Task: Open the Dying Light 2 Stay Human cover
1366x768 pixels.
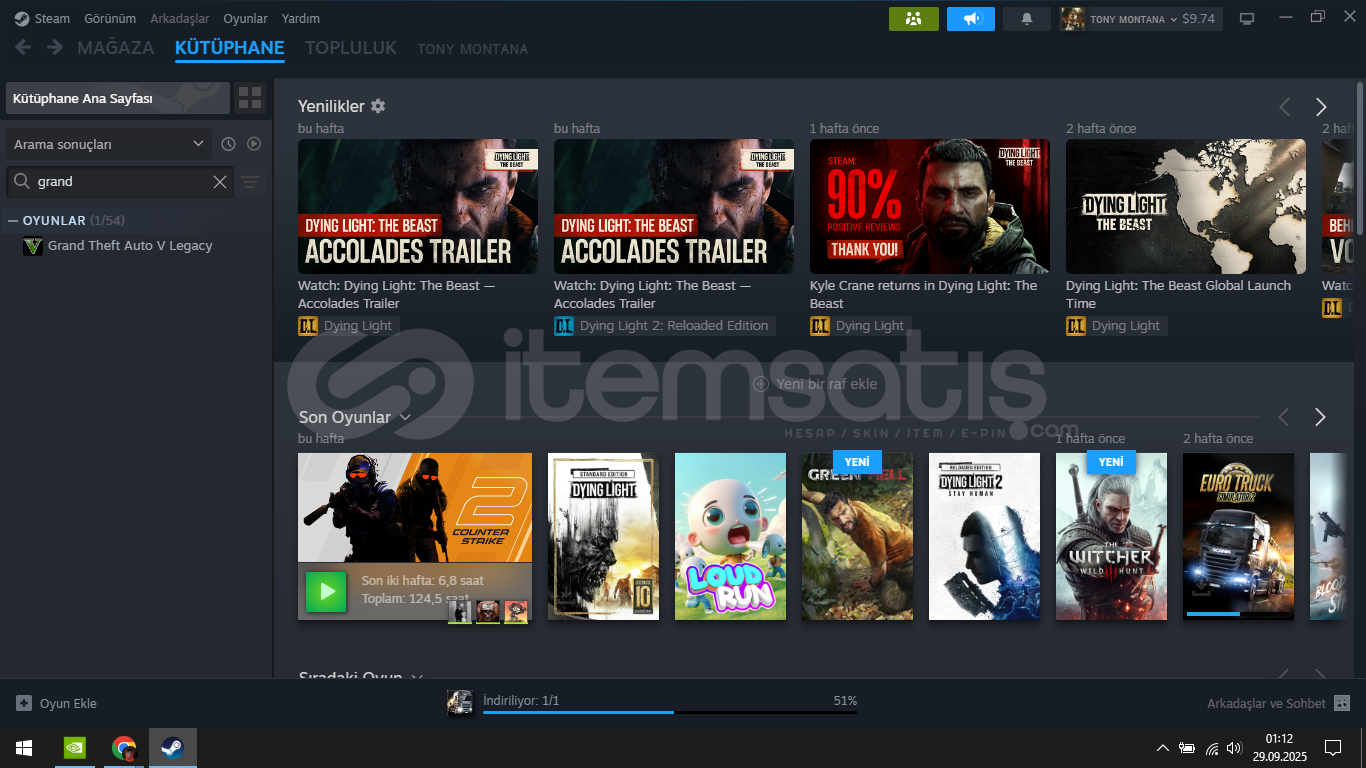Action: tap(984, 536)
